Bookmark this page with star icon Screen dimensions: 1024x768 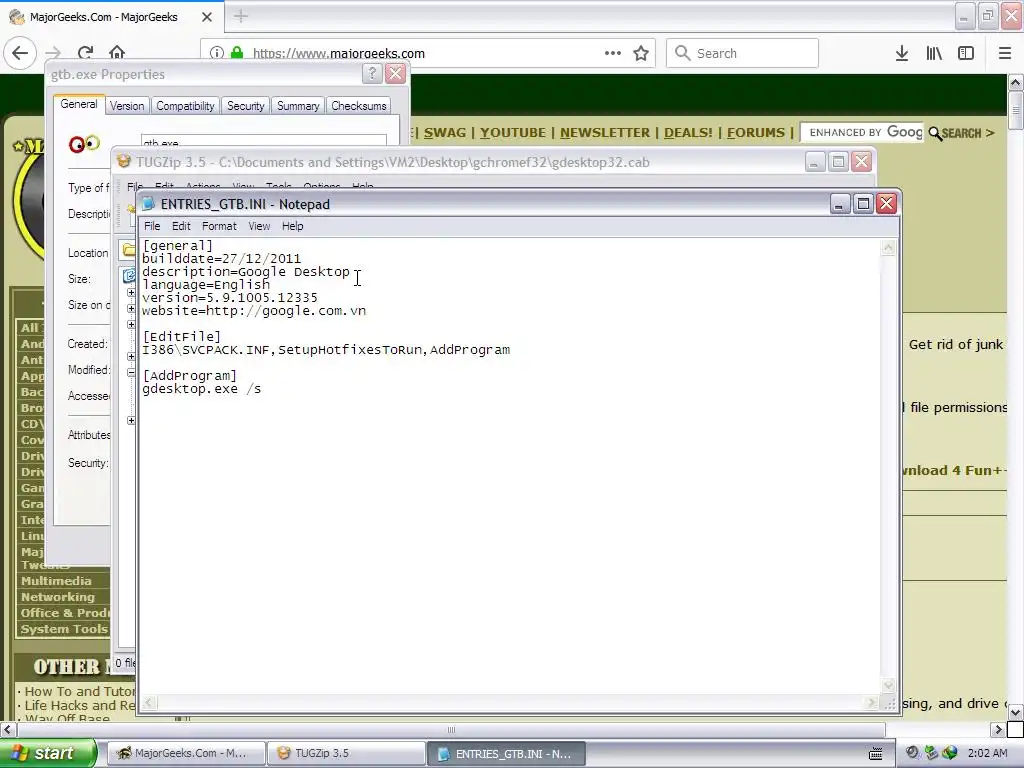click(x=641, y=53)
